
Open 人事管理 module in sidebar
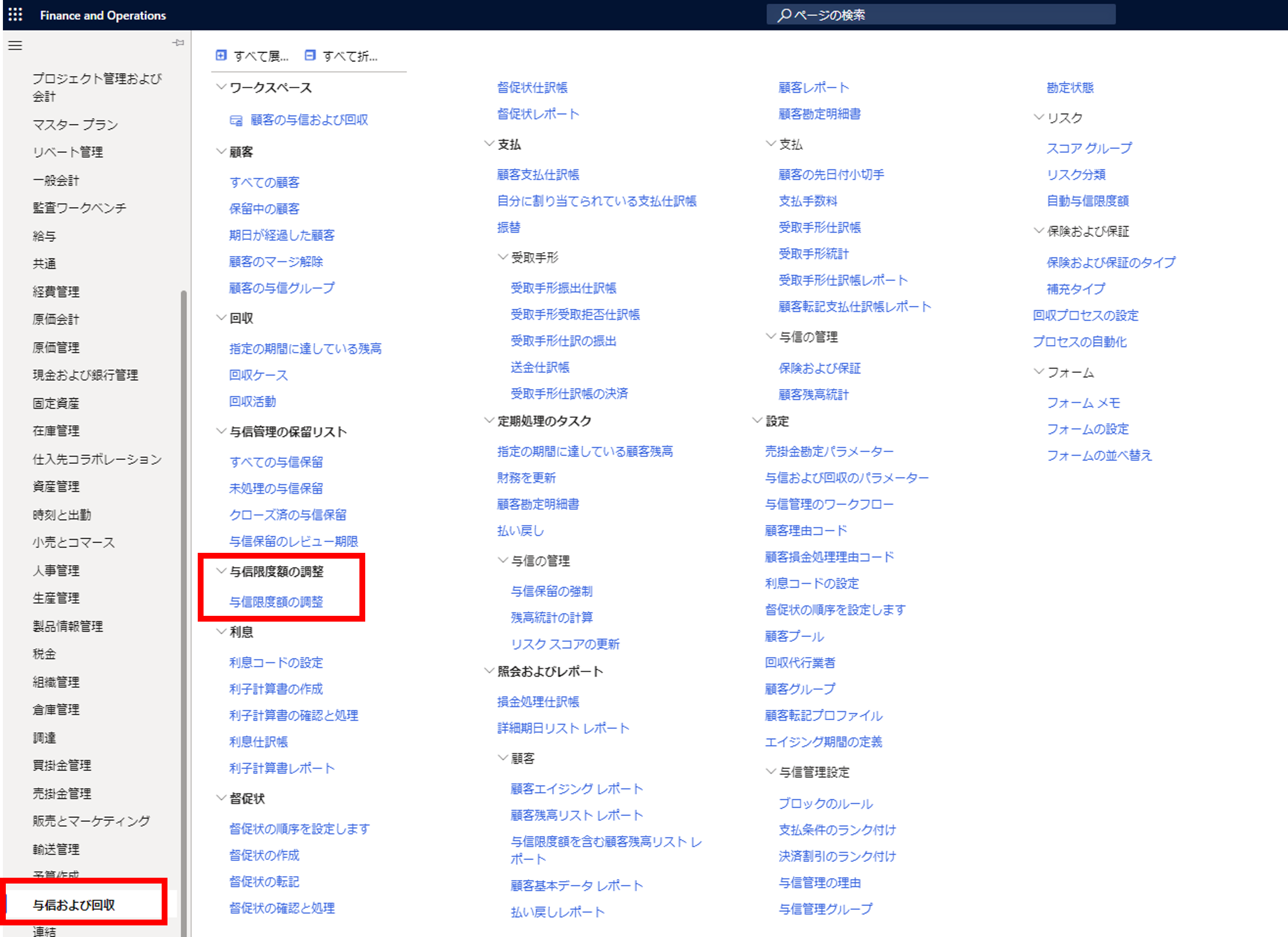point(56,570)
